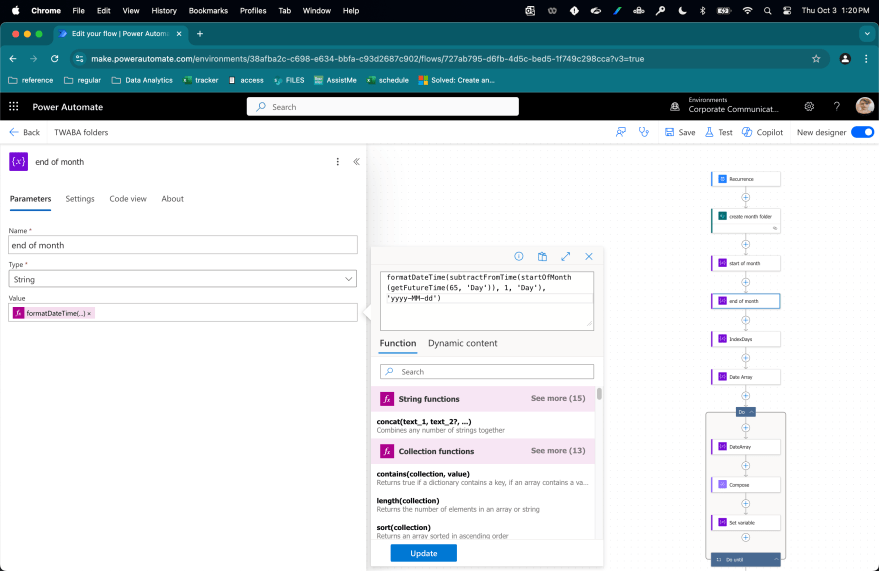Click the function list scrollbar

(599, 394)
